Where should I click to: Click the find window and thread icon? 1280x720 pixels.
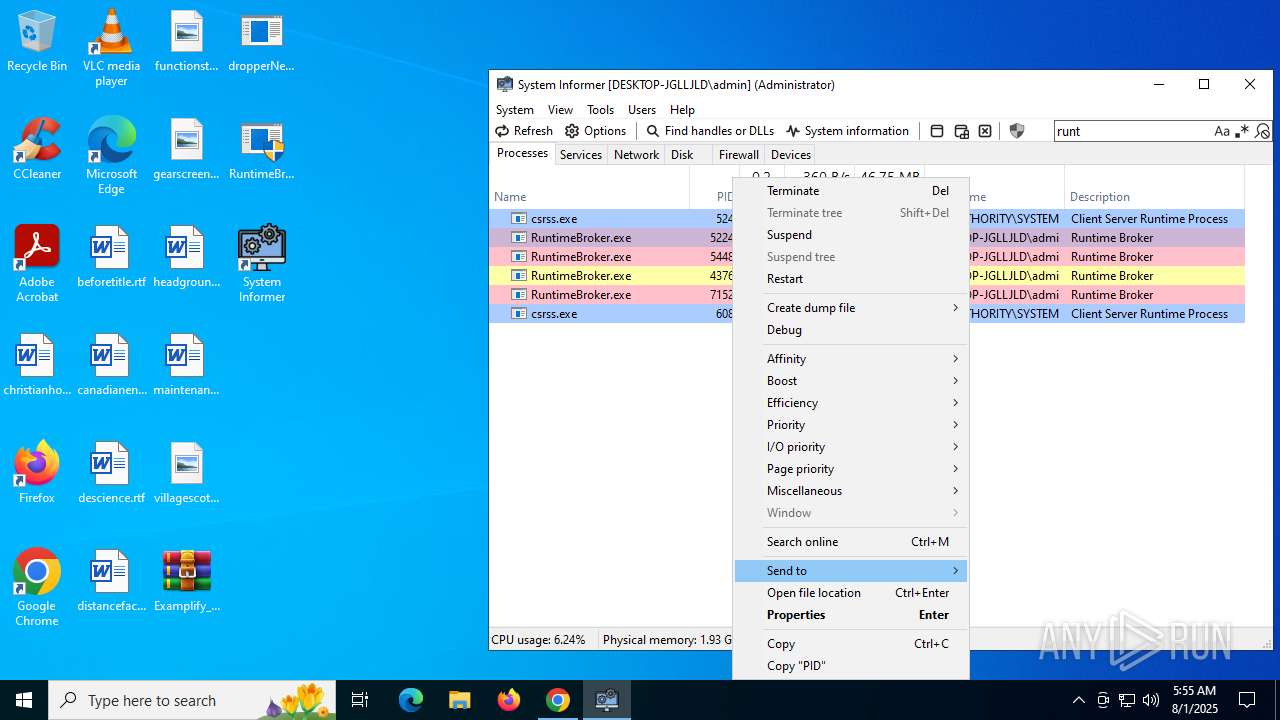coord(961,131)
